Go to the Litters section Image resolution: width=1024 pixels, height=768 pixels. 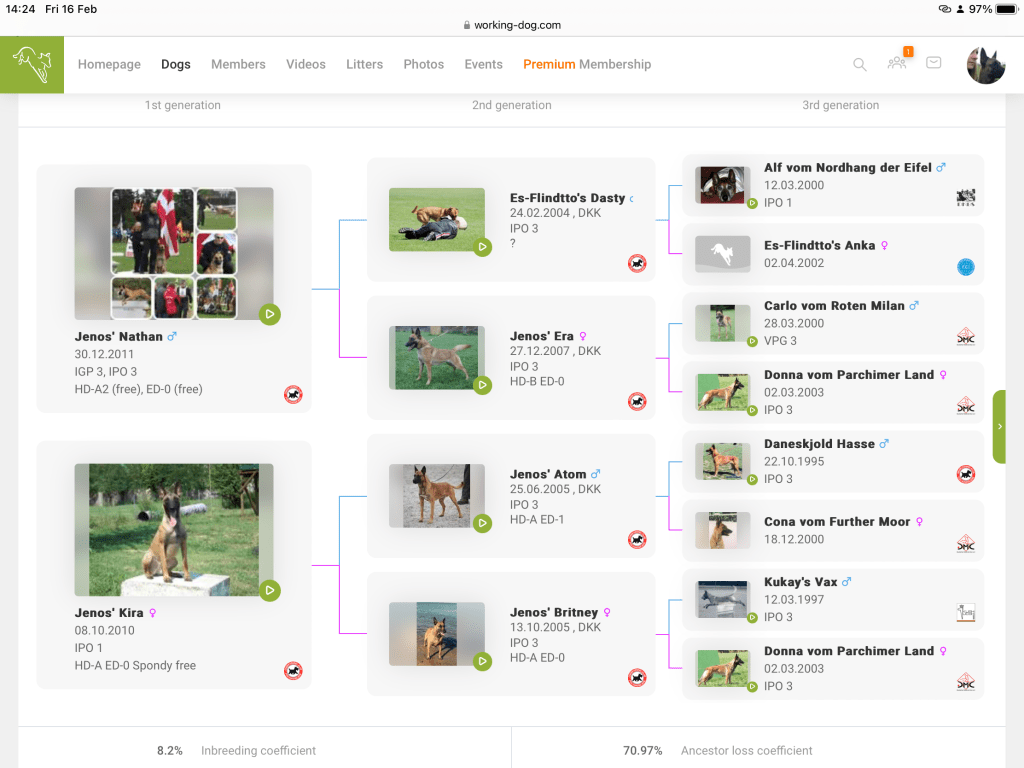click(364, 64)
